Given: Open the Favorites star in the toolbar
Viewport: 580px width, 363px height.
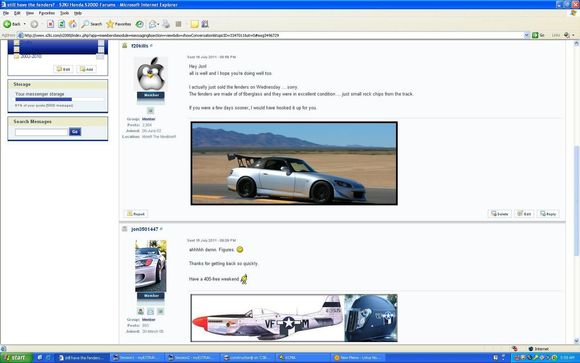Looking at the screenshot, I should pyautogui.click(x=118, y=24).
